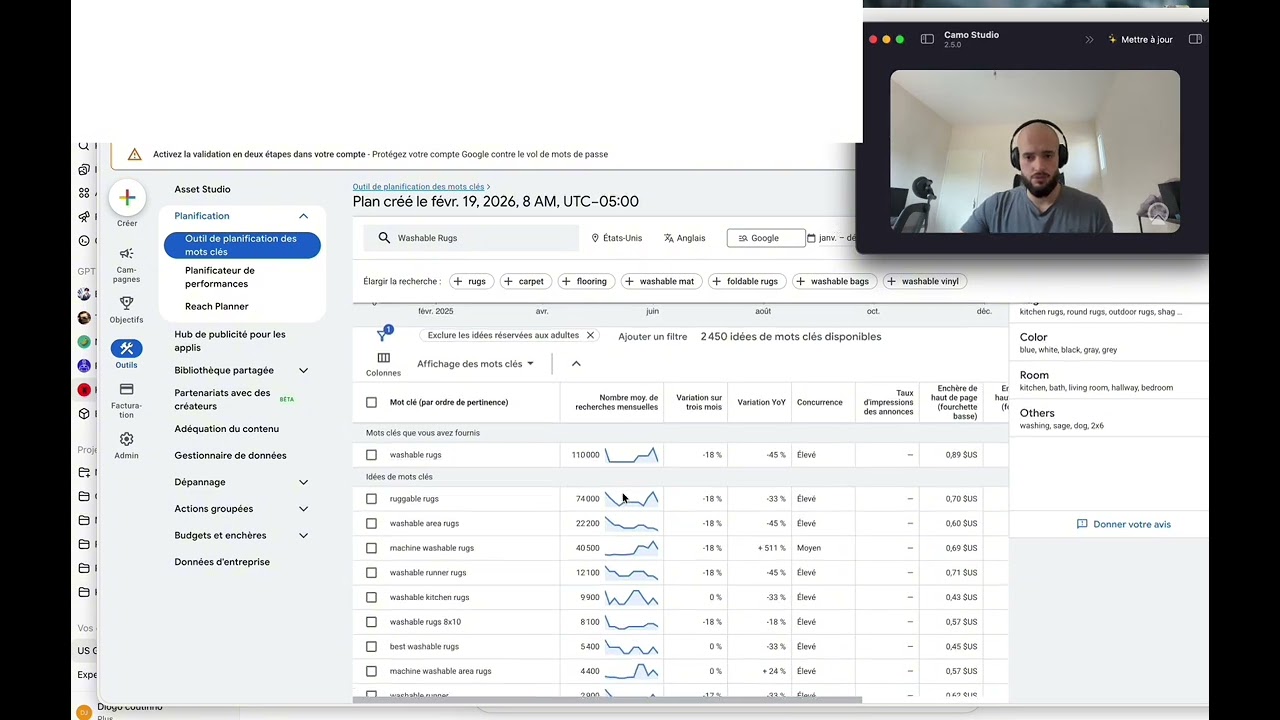Toggle the Camo Studio right panel icon
Viewport: 1280px width, 720px height.
(x=1195, y=39)
